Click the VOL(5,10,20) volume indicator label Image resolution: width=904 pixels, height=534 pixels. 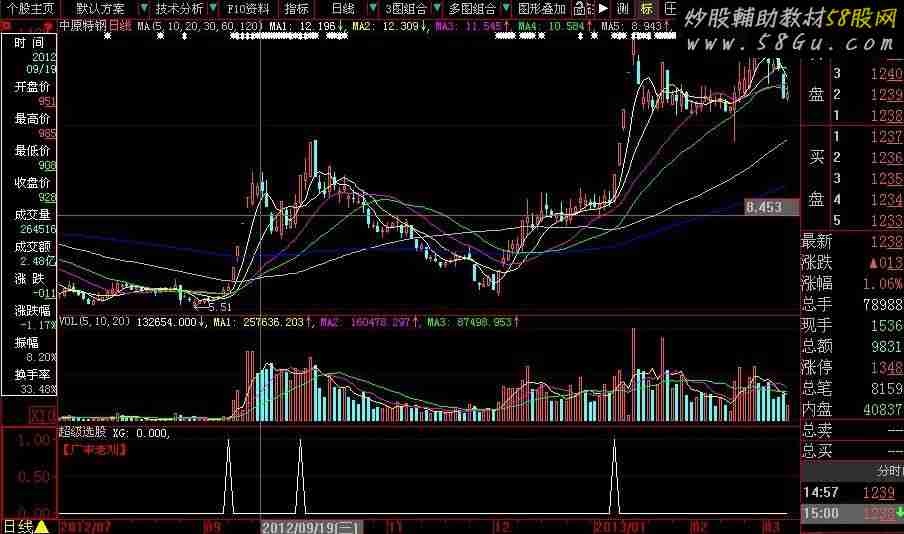click(95, 322)
